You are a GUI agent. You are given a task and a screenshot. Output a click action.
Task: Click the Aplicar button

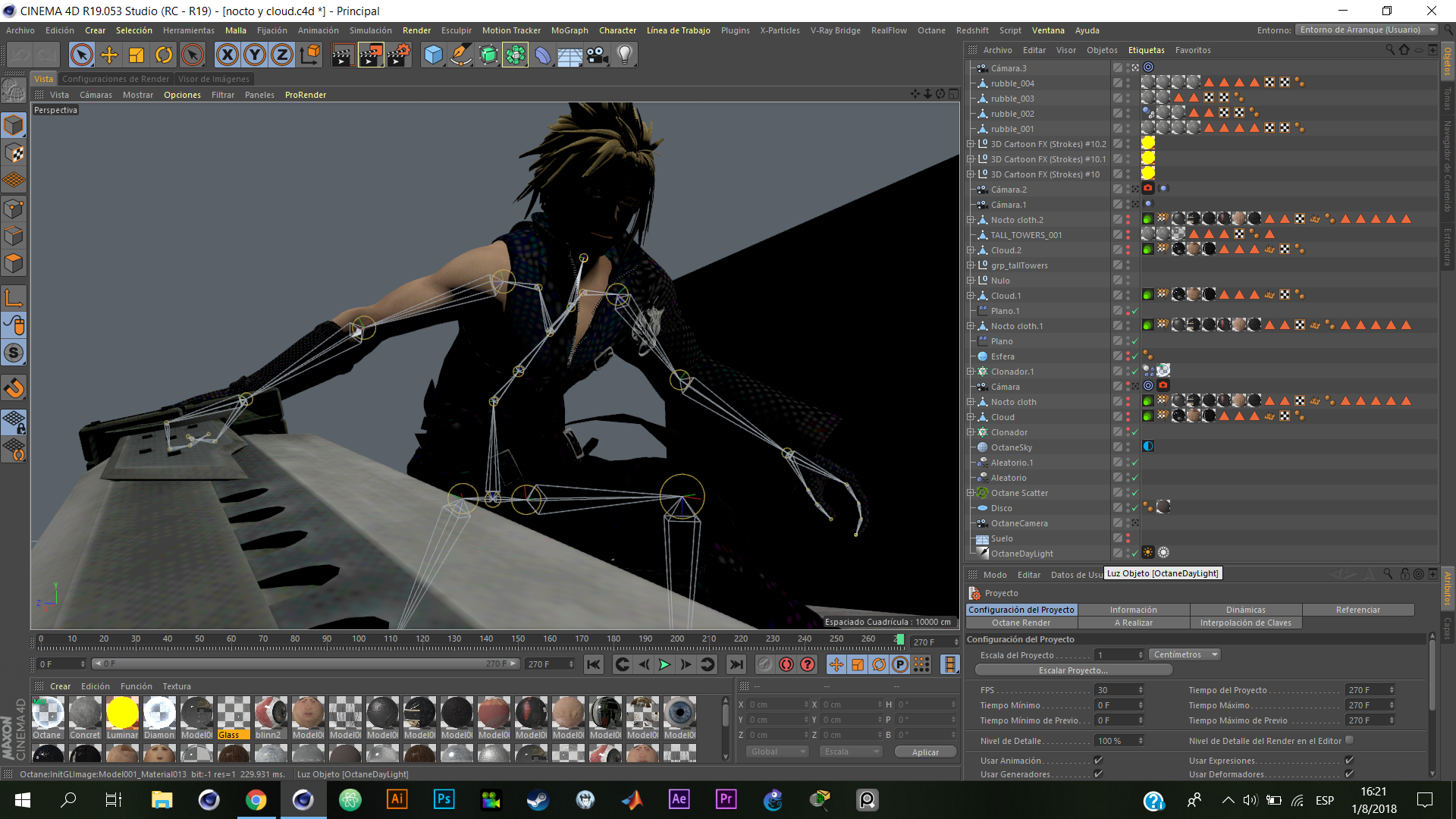point(924,752)
